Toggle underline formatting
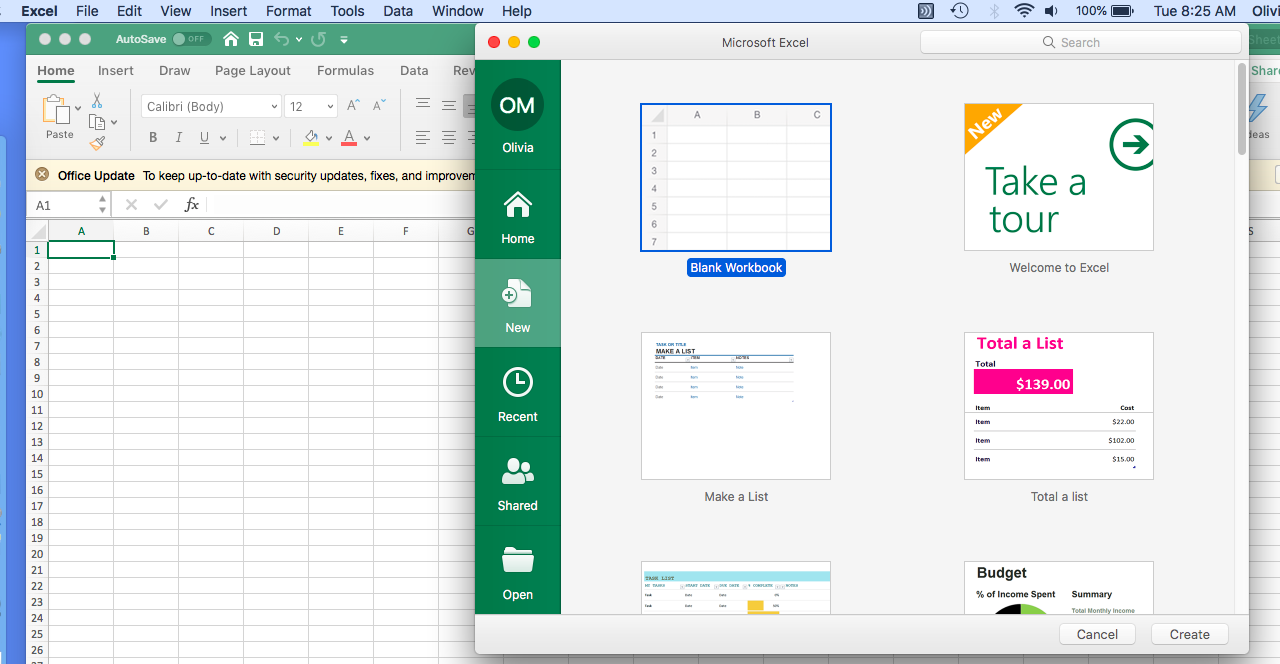Viewport: 1280px width, 664px height. point(205,138)
